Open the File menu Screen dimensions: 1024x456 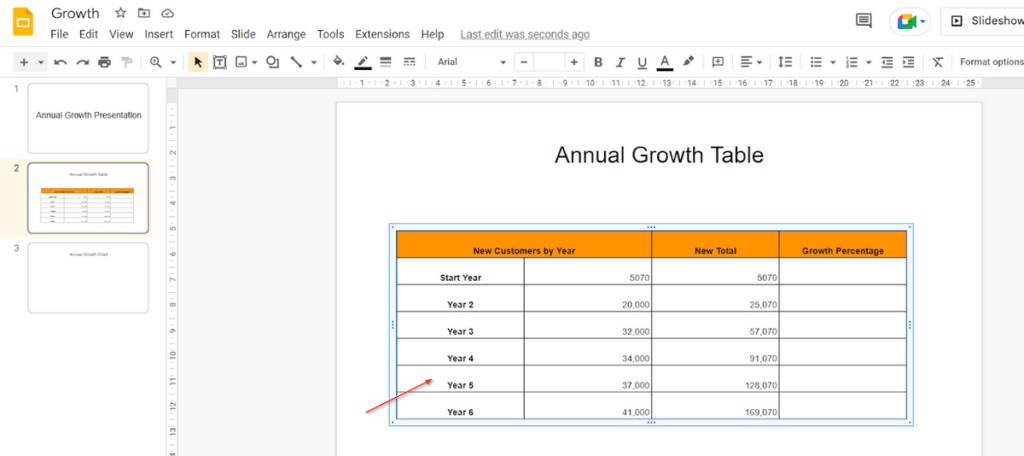pyautogui.click(x=59, y=35)
